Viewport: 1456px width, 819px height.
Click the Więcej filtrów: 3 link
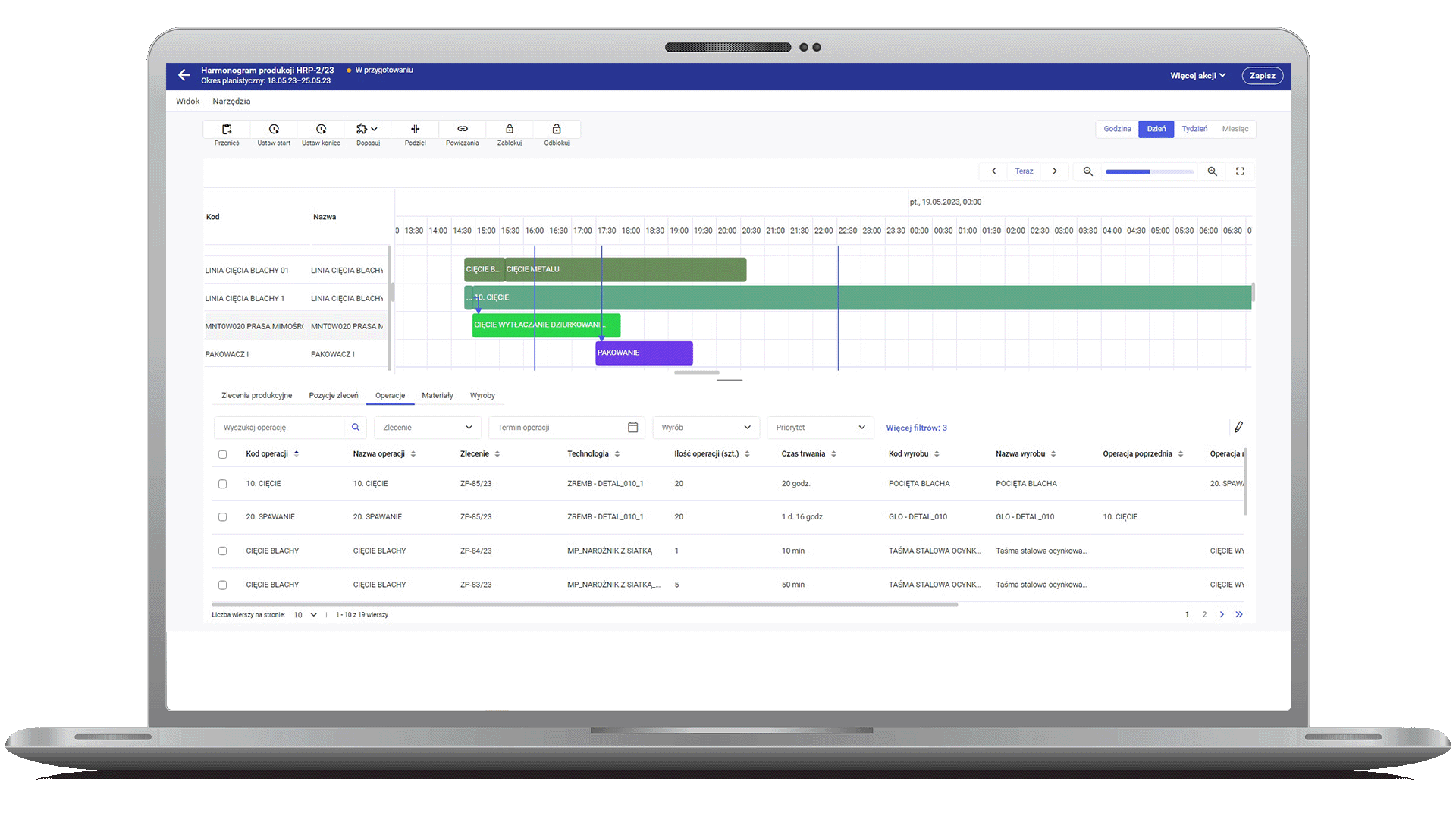(916, 428)
